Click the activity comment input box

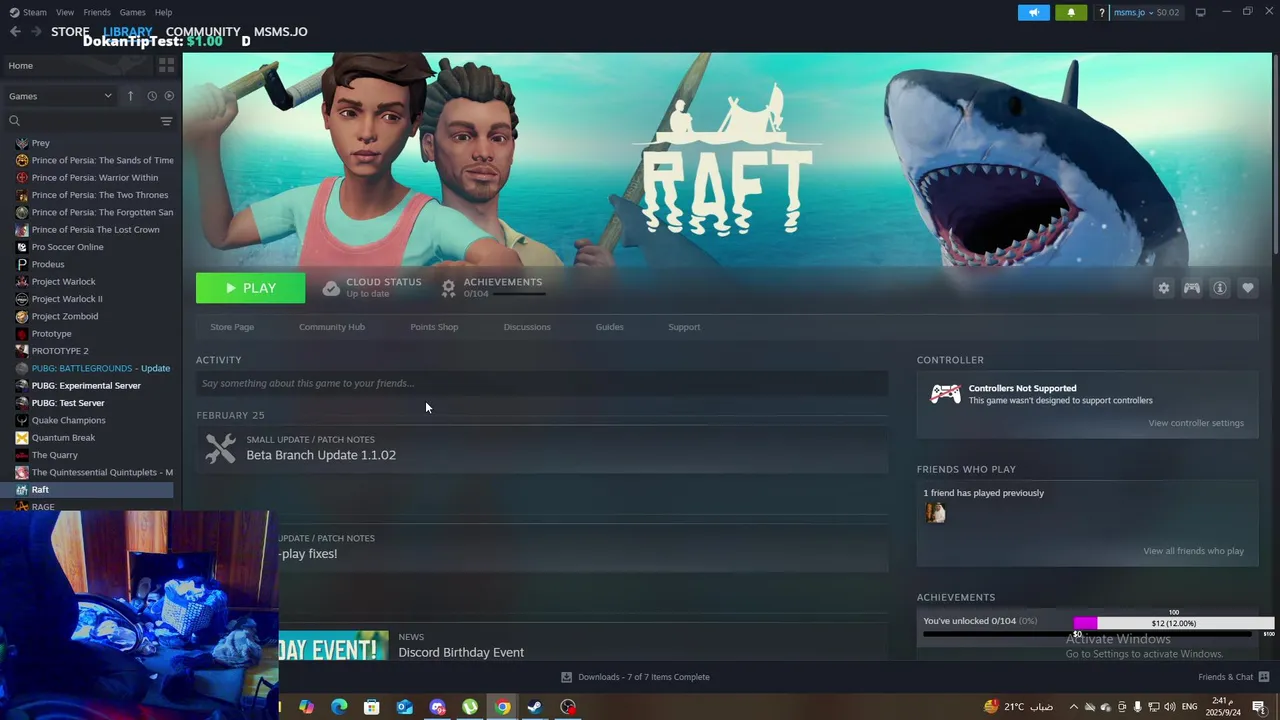[542, 383]
